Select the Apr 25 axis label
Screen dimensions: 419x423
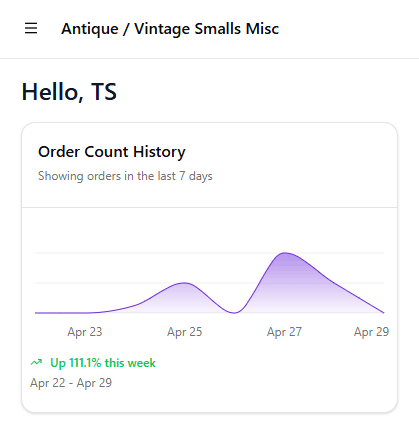[184, 332]
